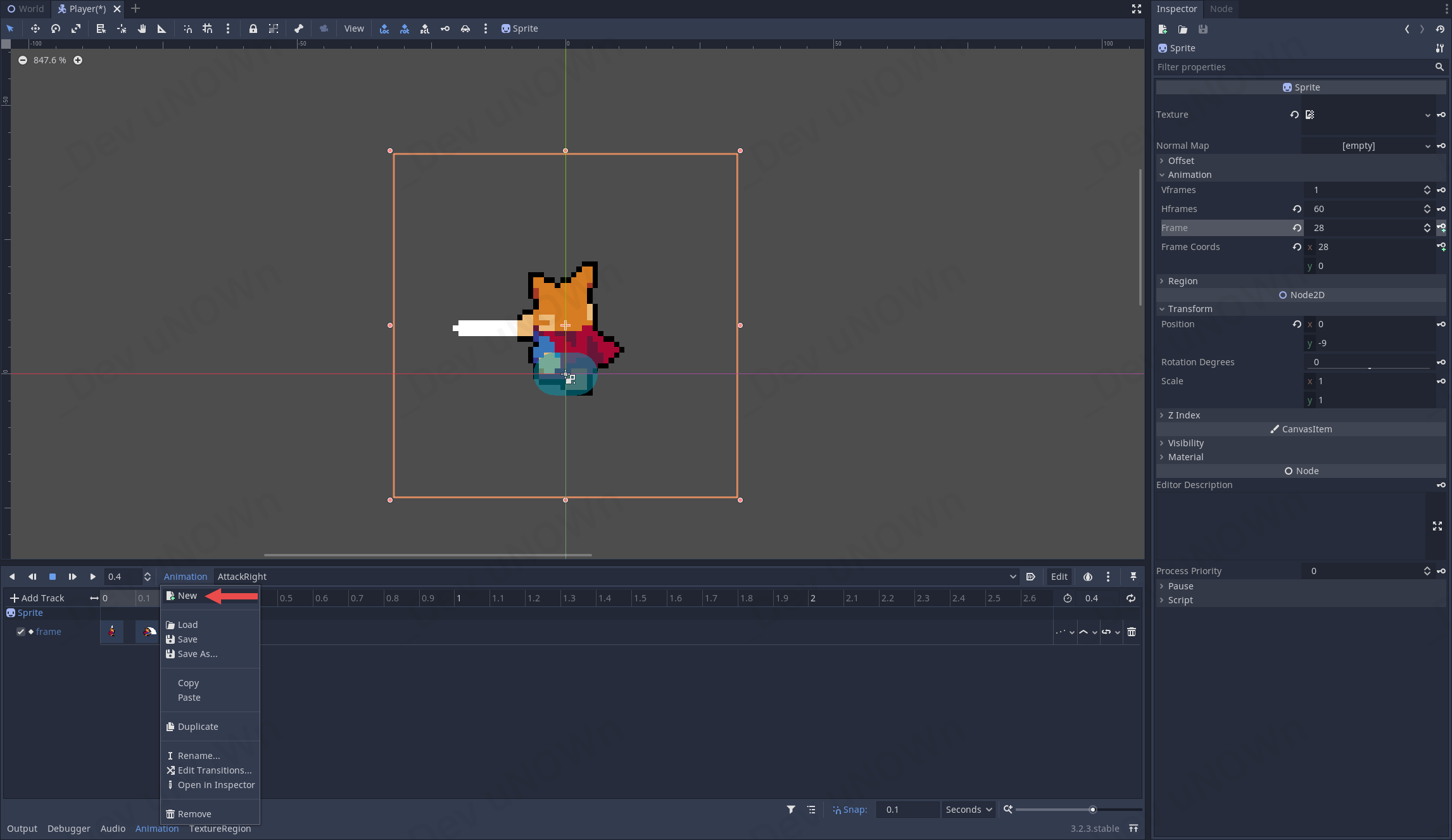
Task: Toggle the frame track enabled checkbox
Action: click(x=21, y=632)
